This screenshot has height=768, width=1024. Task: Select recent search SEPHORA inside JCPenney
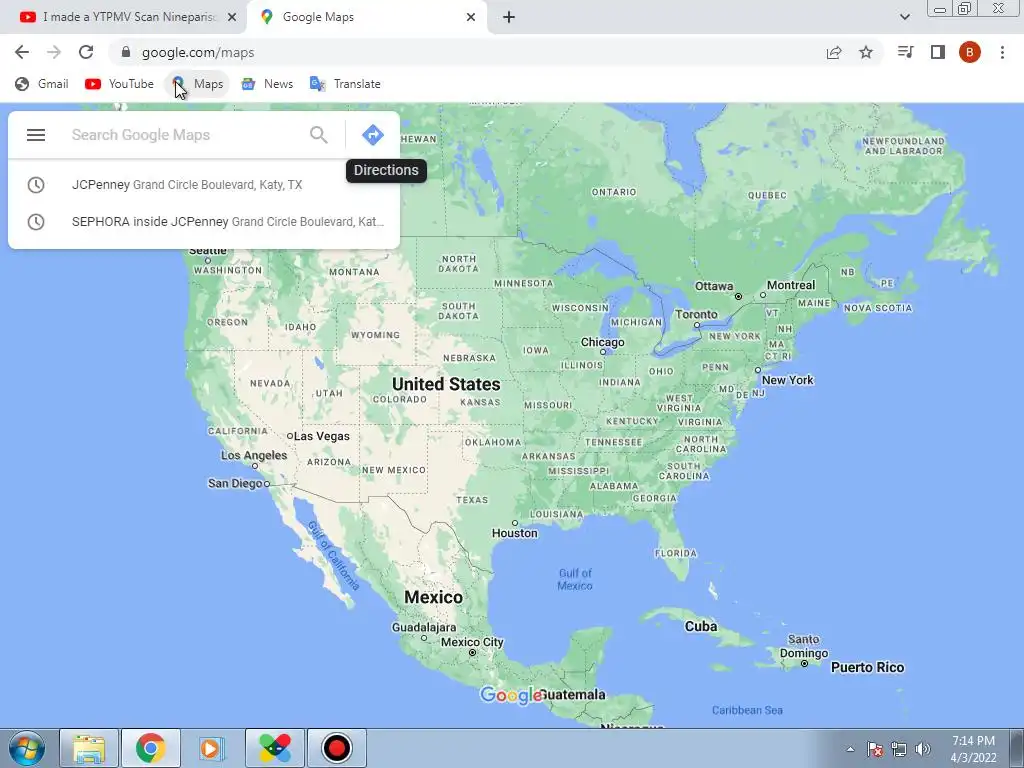204,221
